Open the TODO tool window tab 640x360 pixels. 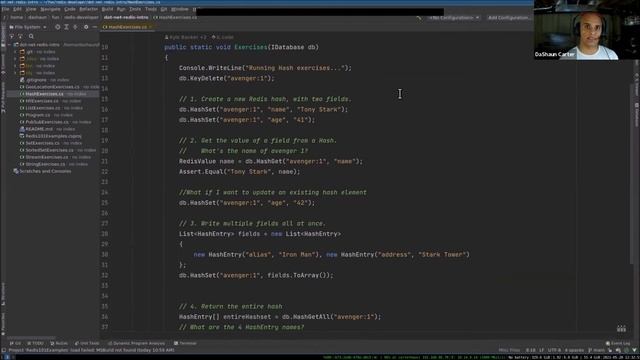pos(36,343)
